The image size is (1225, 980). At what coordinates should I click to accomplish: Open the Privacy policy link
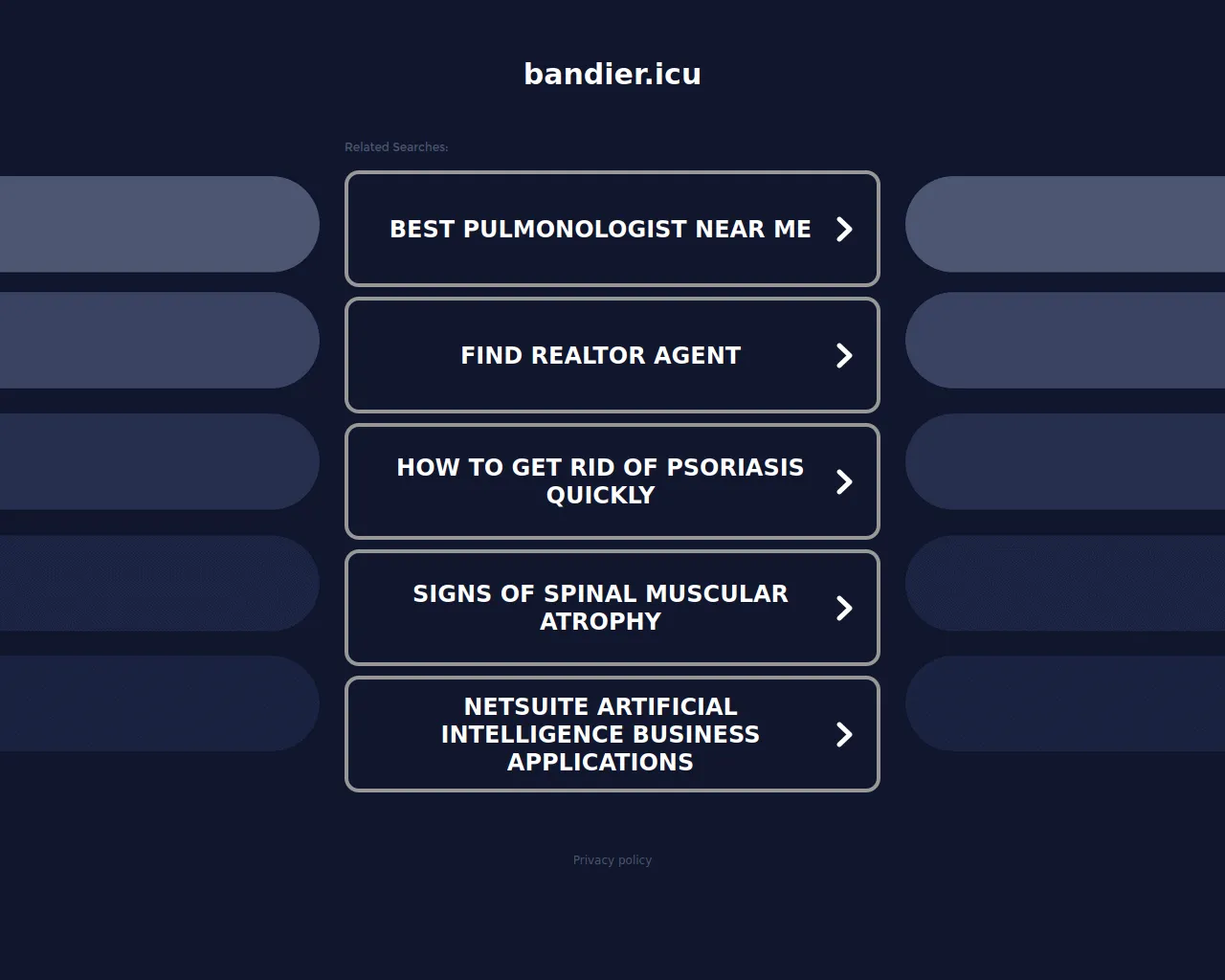pos(612,860)
